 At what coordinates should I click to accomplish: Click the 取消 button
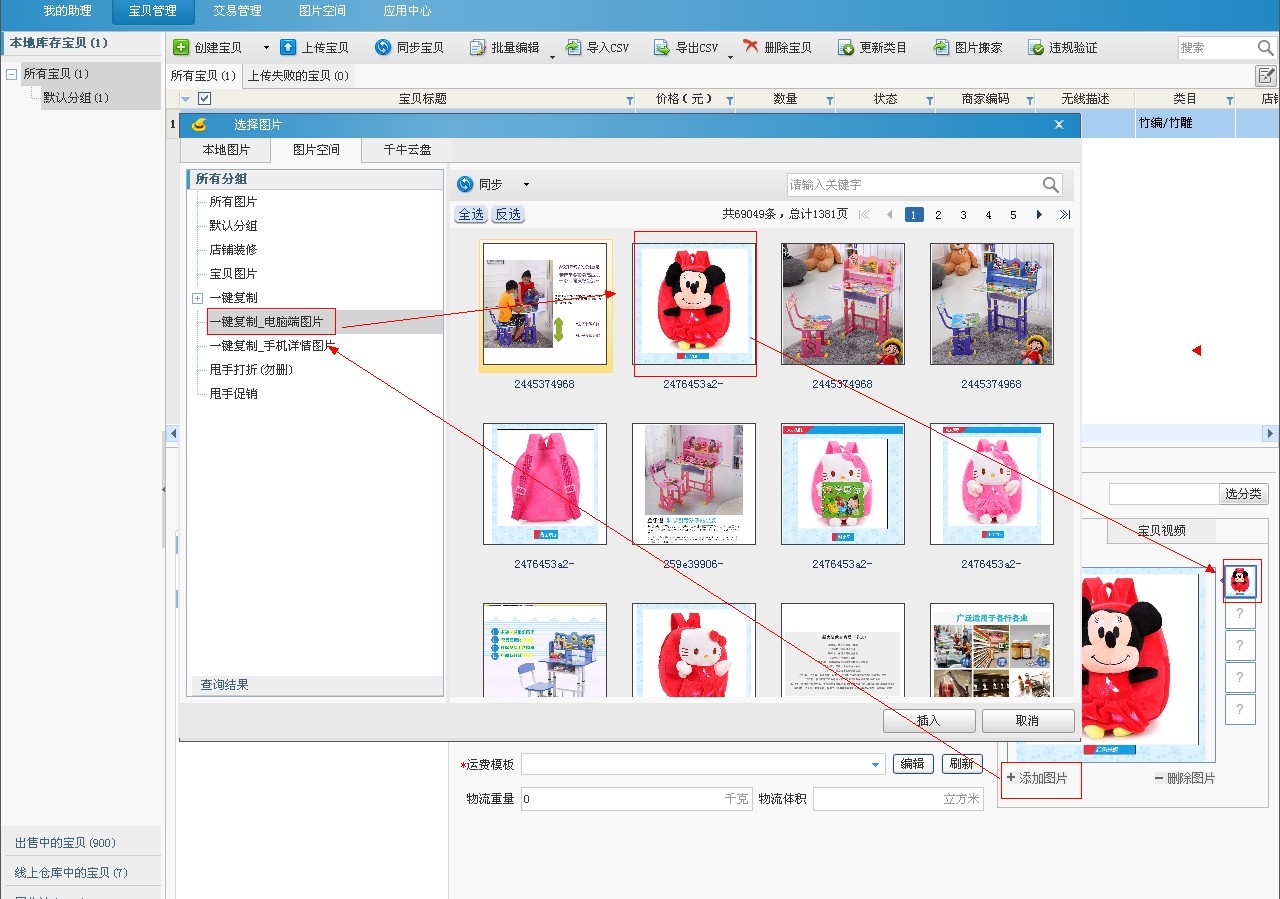1027,721
